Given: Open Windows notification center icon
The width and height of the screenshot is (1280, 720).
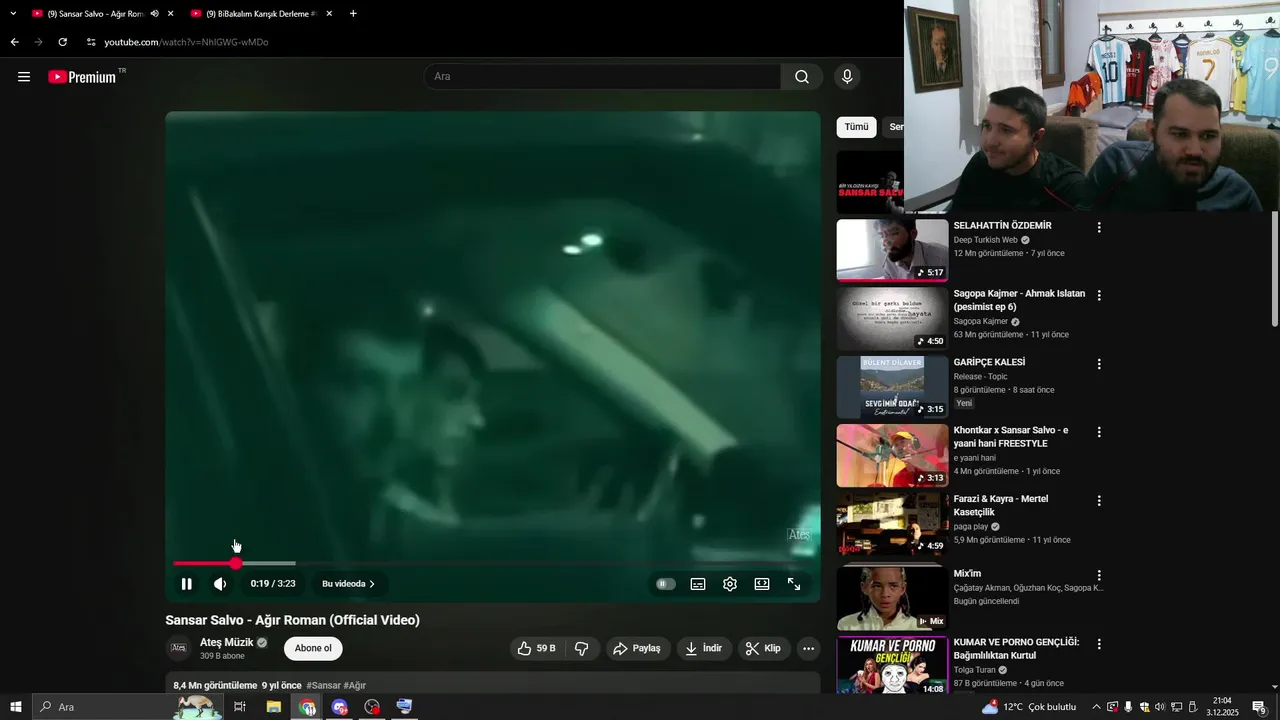Looking at the screenshot, I should (1260, 707).
